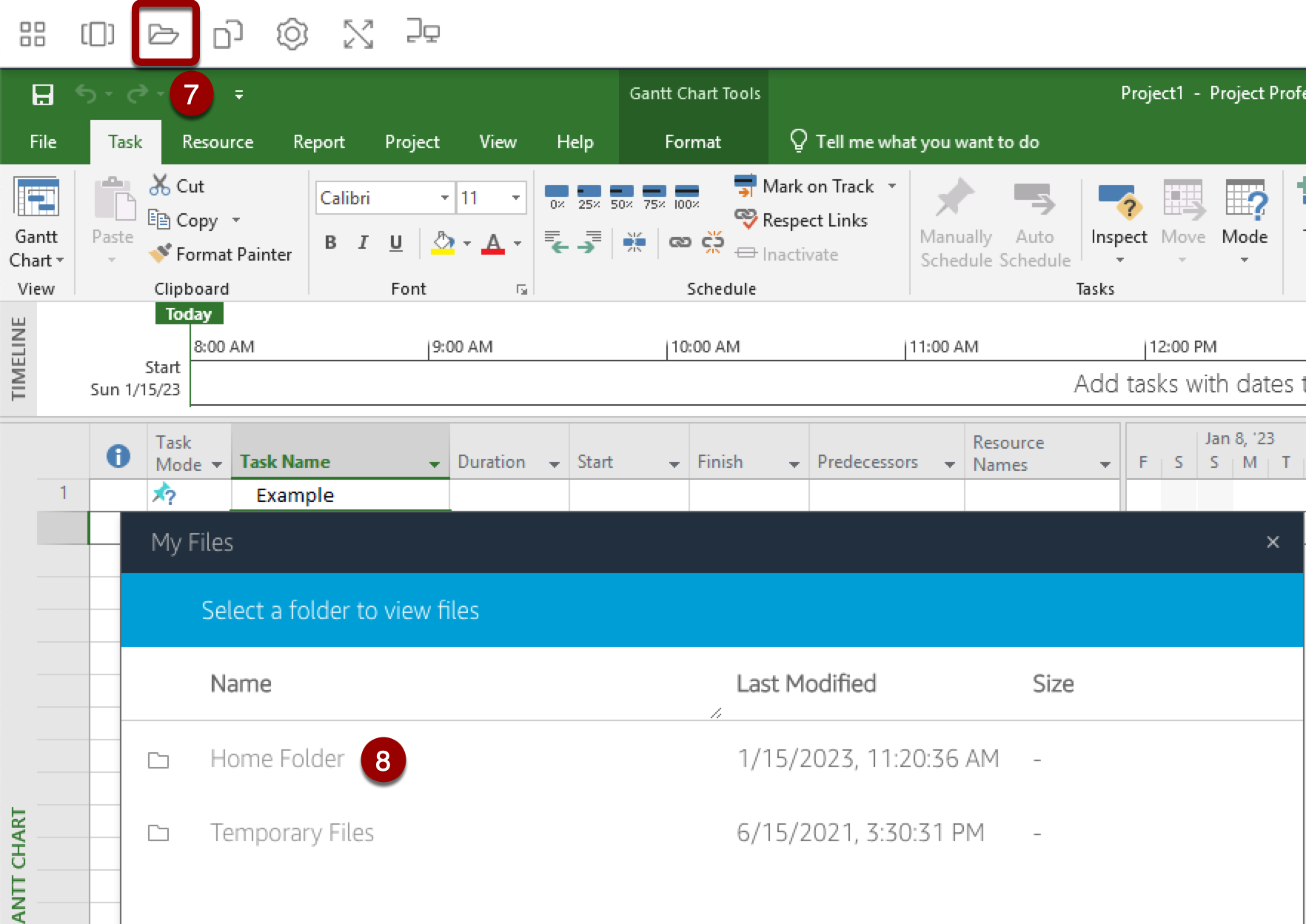
Task: Open the Help tab
Action: click(575, 142)
